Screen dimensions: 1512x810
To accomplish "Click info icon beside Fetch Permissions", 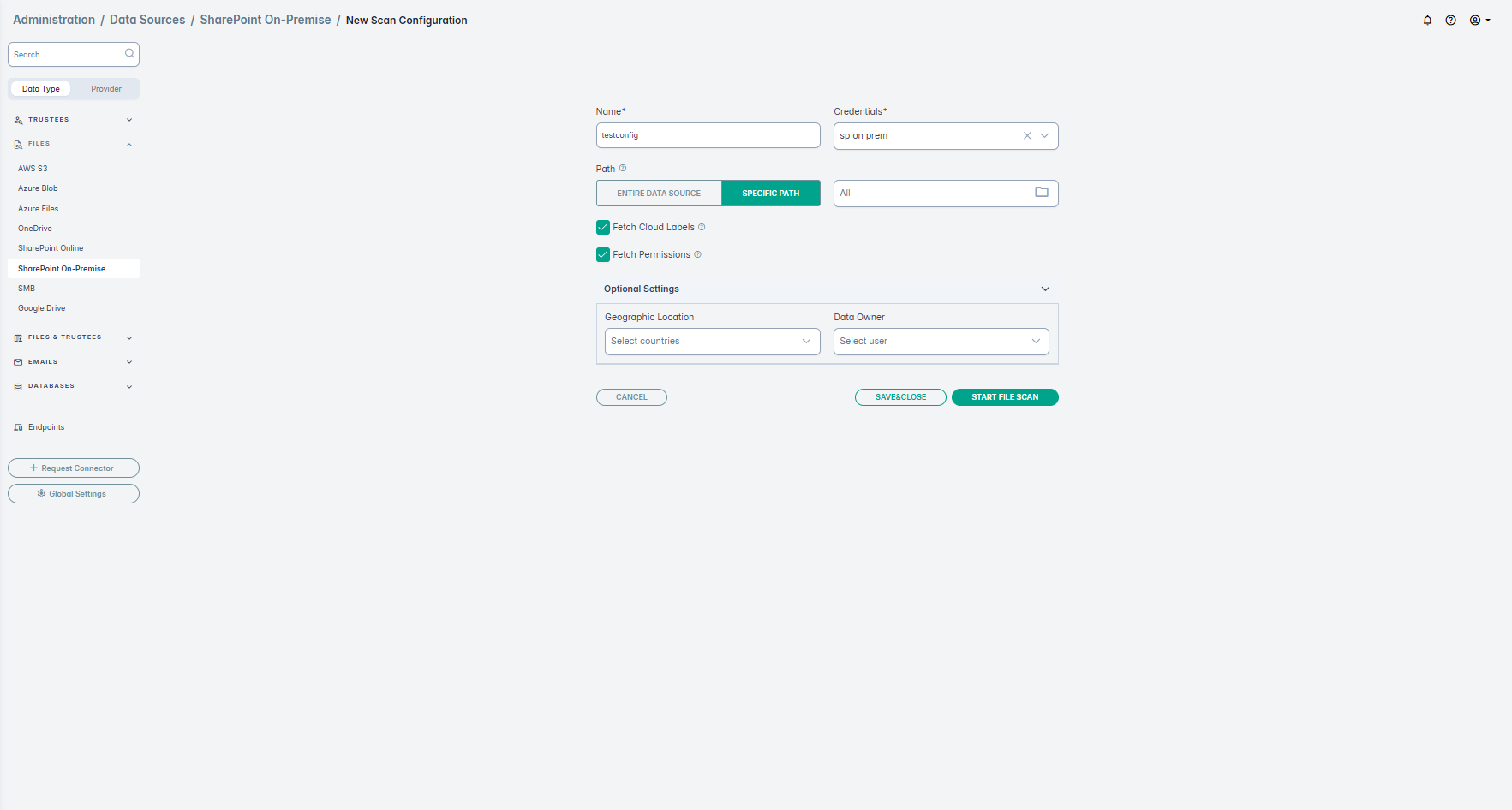I will (x=697, y=255).
